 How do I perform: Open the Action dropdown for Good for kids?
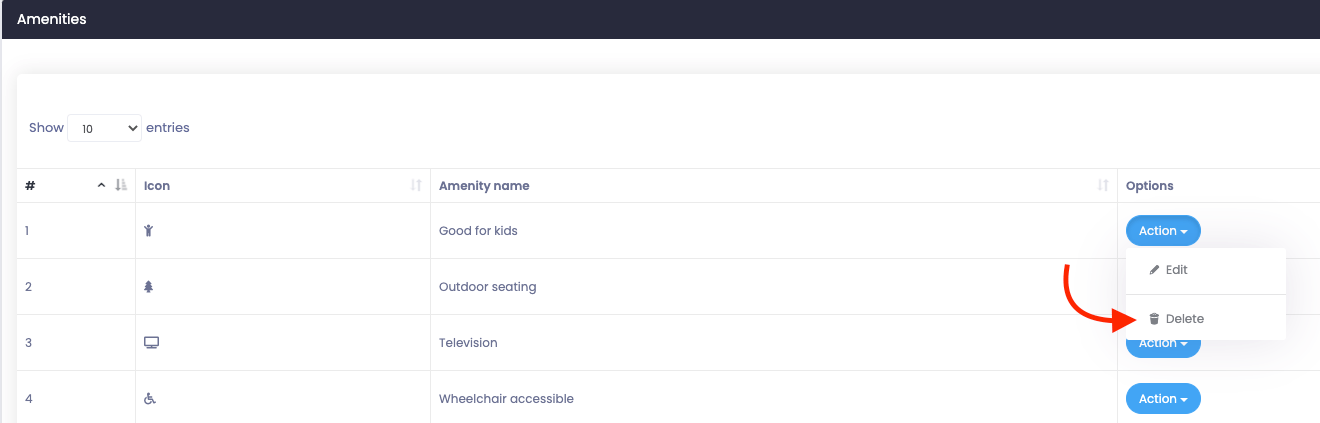(x=1163, y=231)
